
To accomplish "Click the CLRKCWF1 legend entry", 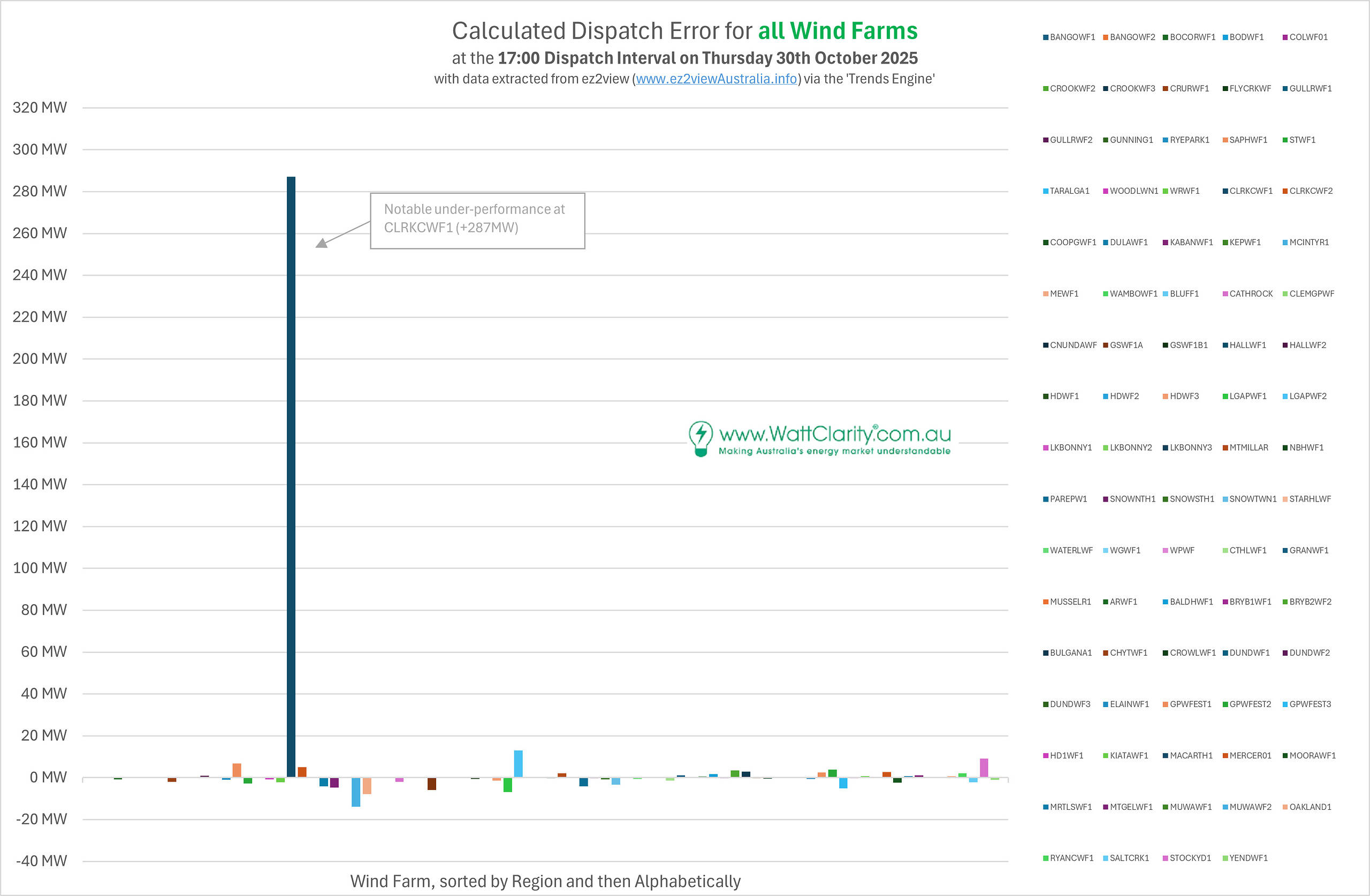I will pyautogui.click(x=1250, y=191).
